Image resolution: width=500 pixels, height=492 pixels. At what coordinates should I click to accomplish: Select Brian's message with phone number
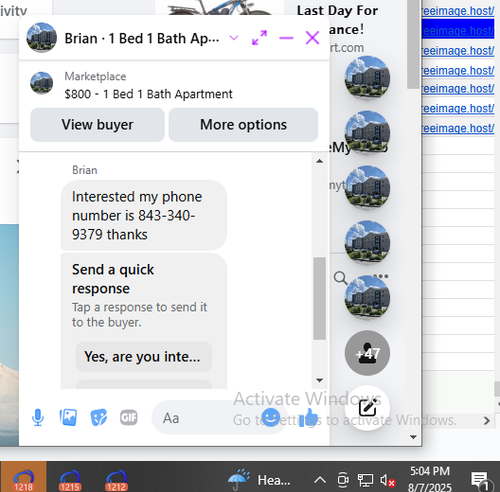144,215
